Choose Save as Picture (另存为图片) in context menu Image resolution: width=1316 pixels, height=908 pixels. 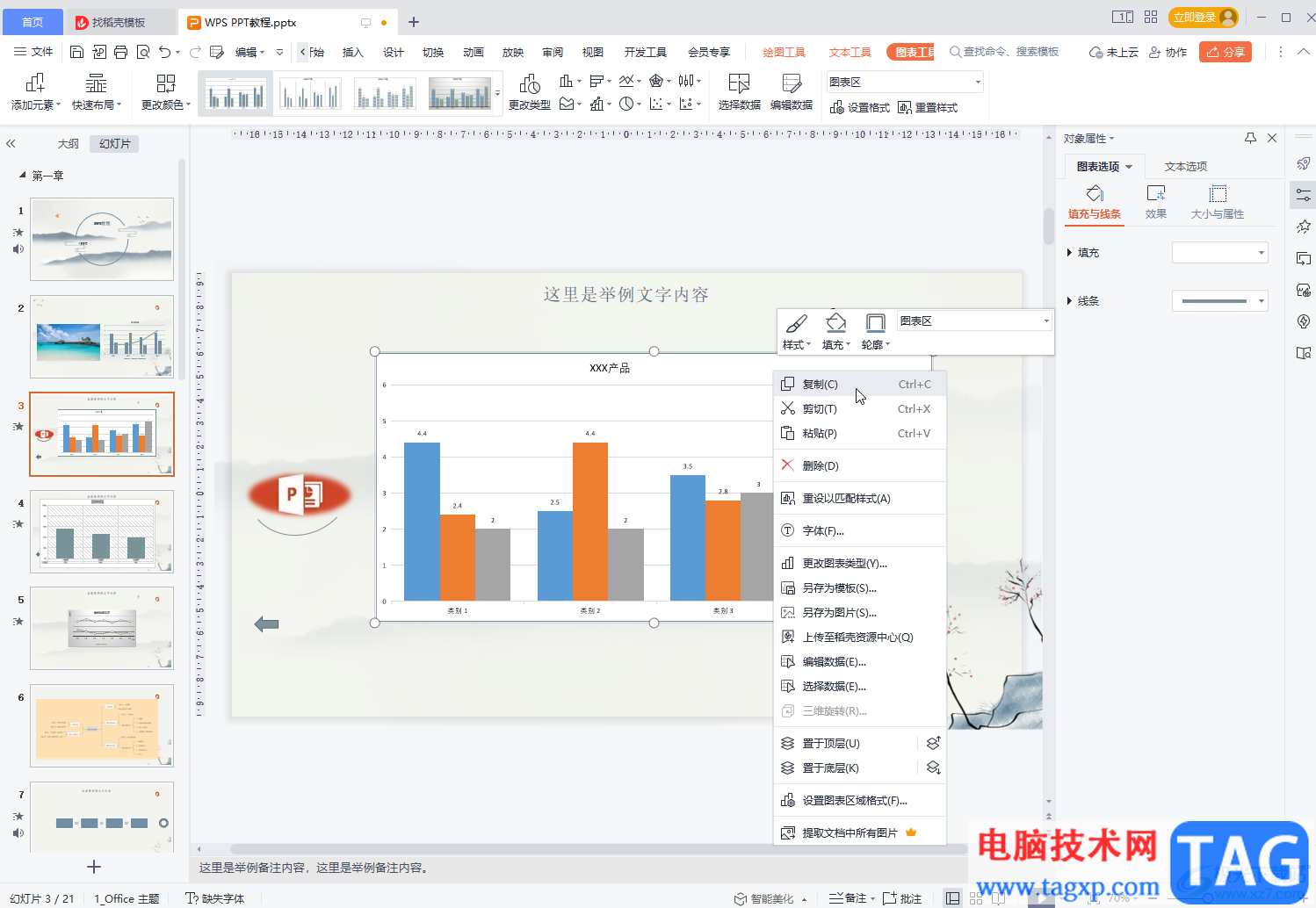pyautogui.click(x=859, y=612)
